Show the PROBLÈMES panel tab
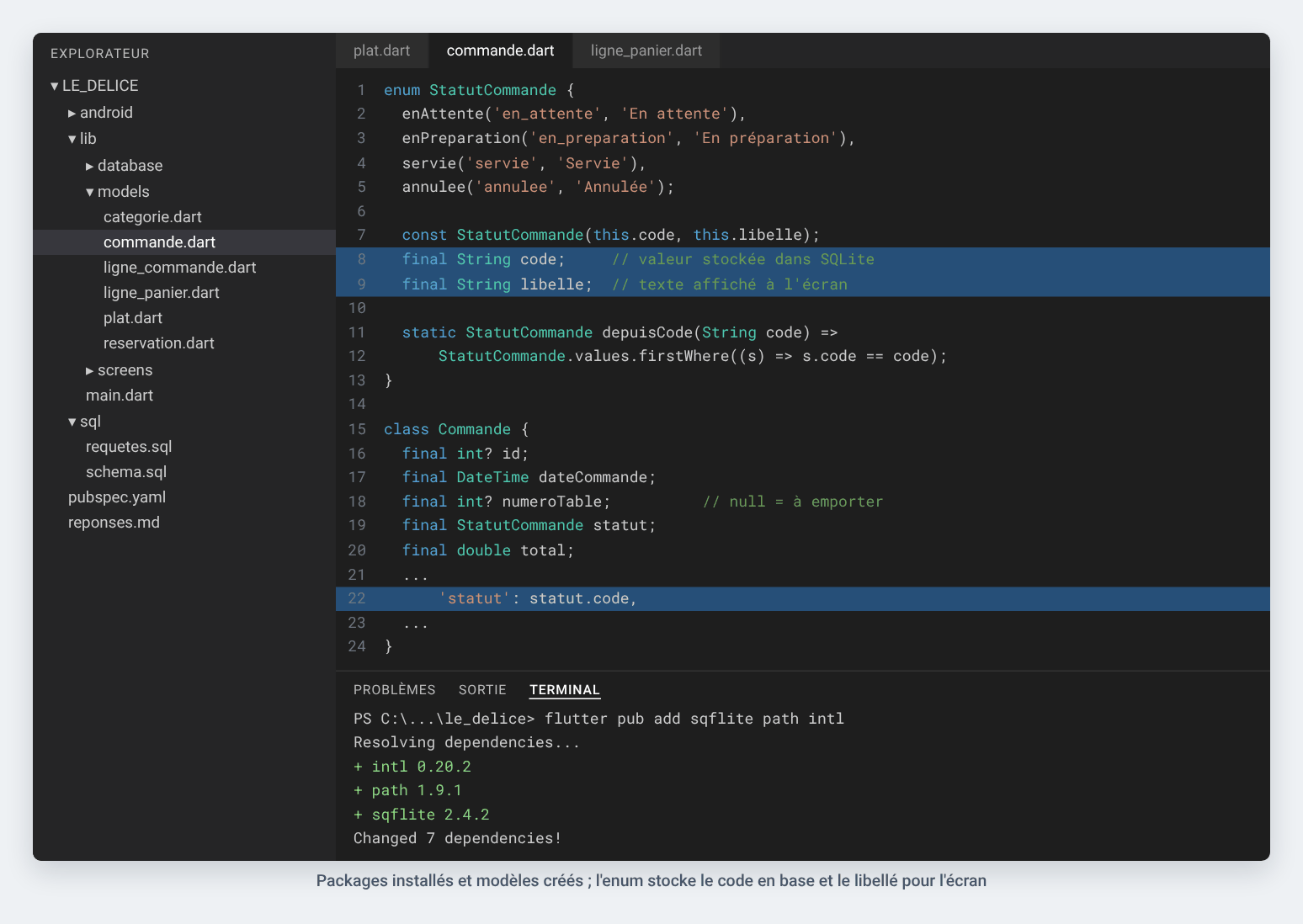Viewport: 1303px width, 924px height. [395, 690]
